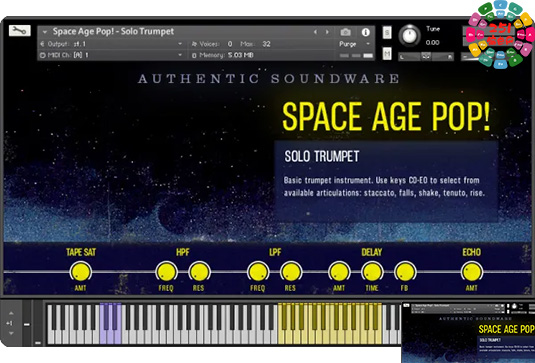Click the small Space Age Pop preview thumbnail

(468, 332)
